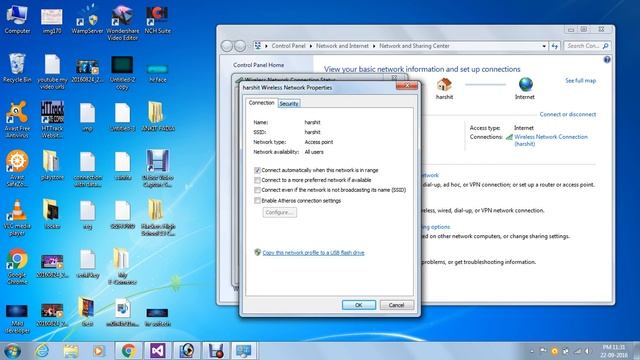Close the Wireless Network Properties dialog
Screen dimensions: 640x360
[x=407, y=85]
